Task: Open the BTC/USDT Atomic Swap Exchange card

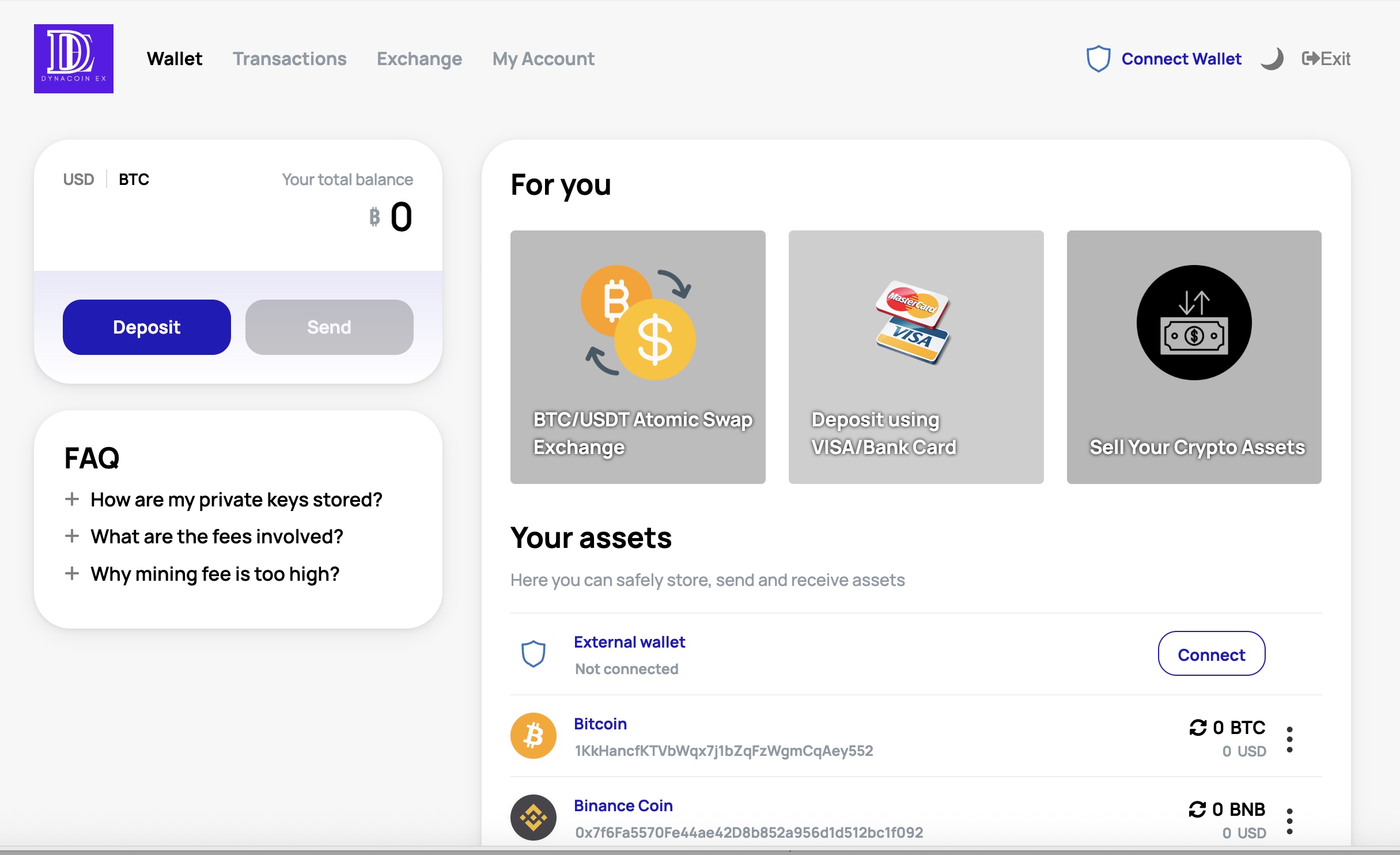Action: click(x=638, y=357)
